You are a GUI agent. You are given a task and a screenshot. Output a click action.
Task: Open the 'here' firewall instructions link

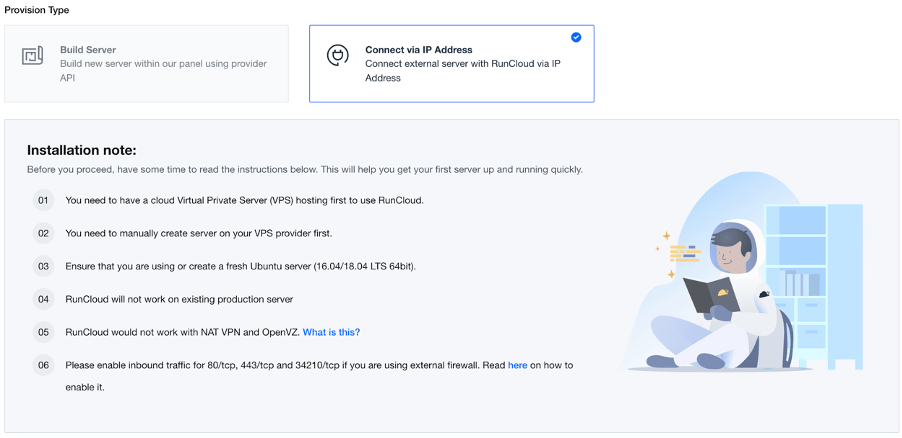518,365
